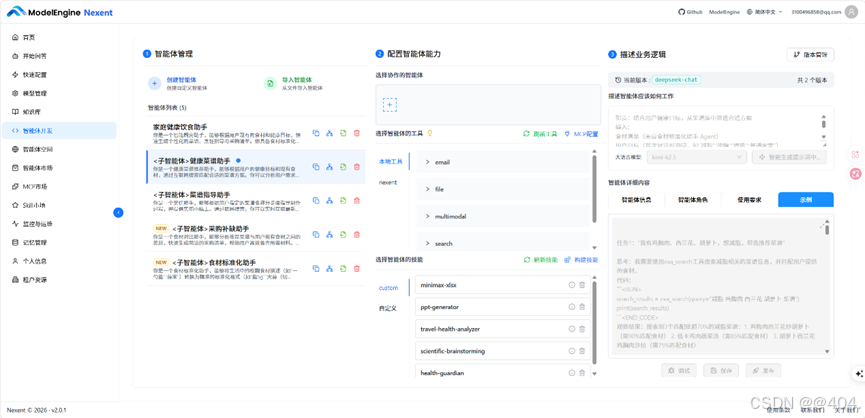Show info for ppt-generator skill
This screenshot has width=865, height=418.
(572, 307)
